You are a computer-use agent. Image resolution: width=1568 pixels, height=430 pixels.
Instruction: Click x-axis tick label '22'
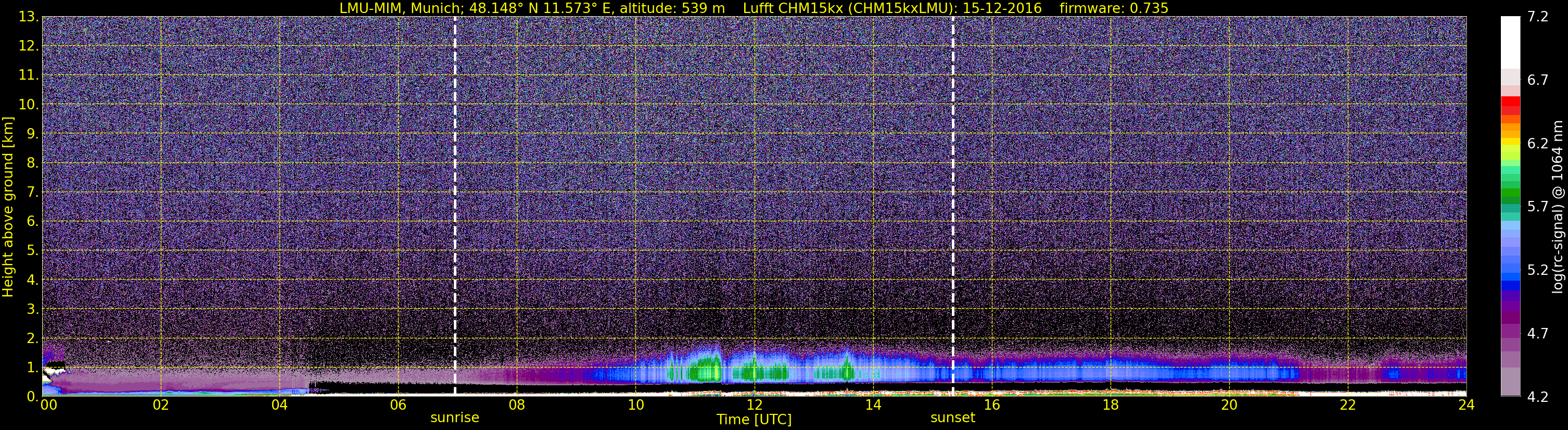click(1348, 406)
